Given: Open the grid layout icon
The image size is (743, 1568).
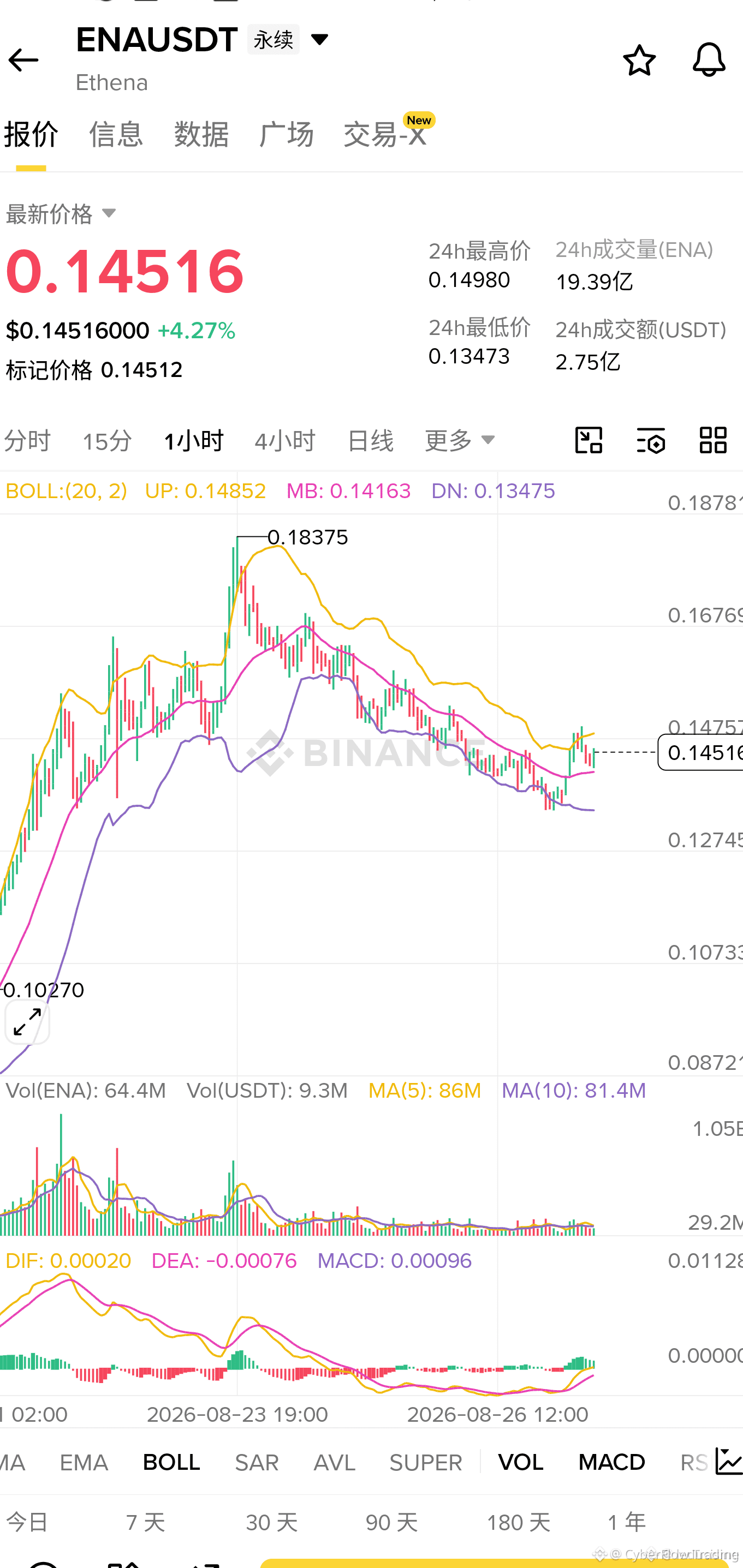Looking at the screenshot, I should (712, 440).
